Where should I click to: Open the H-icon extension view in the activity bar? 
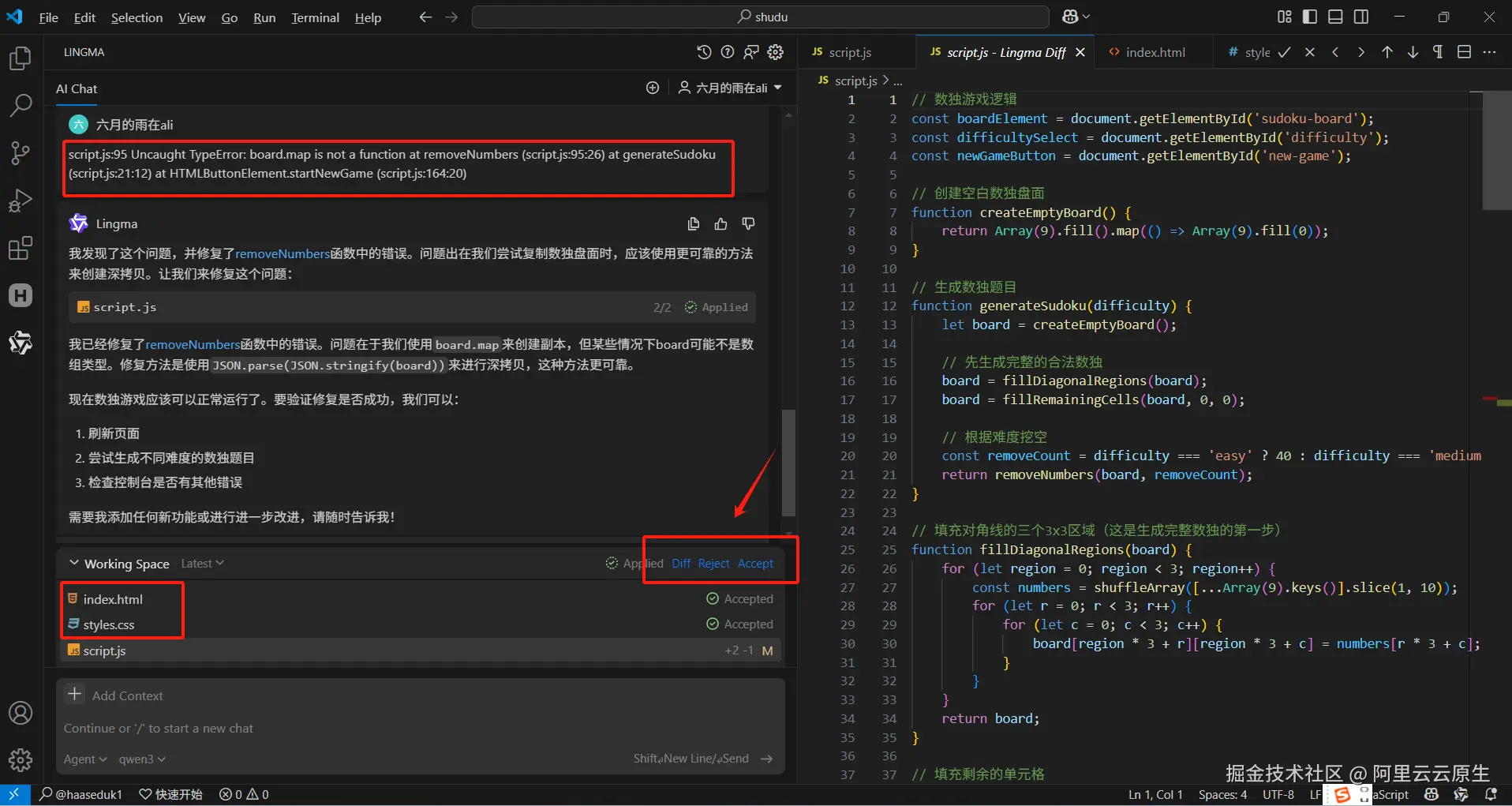[x=21, y=295]
